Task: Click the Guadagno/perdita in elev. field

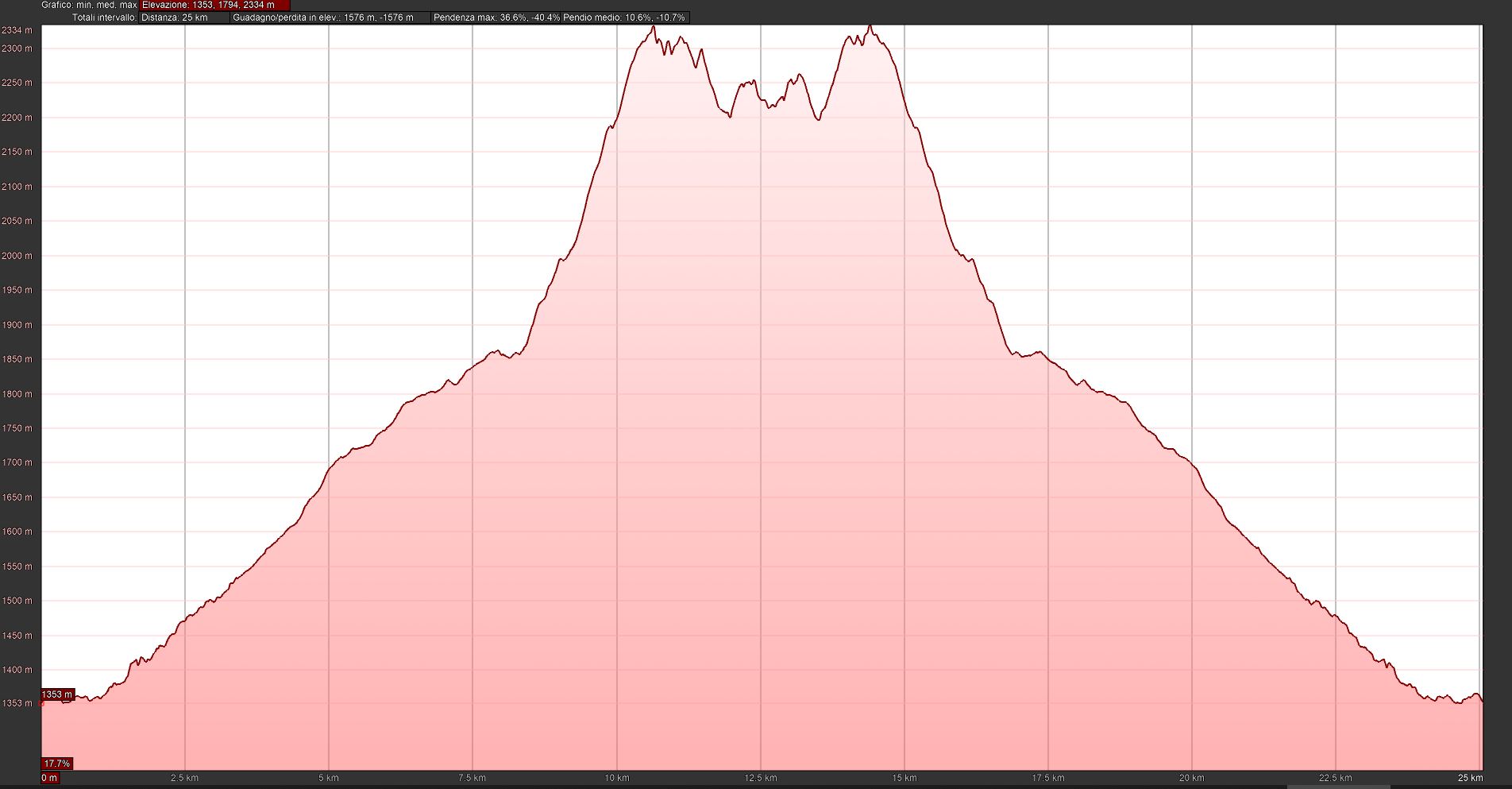Action: pos(330,17)
